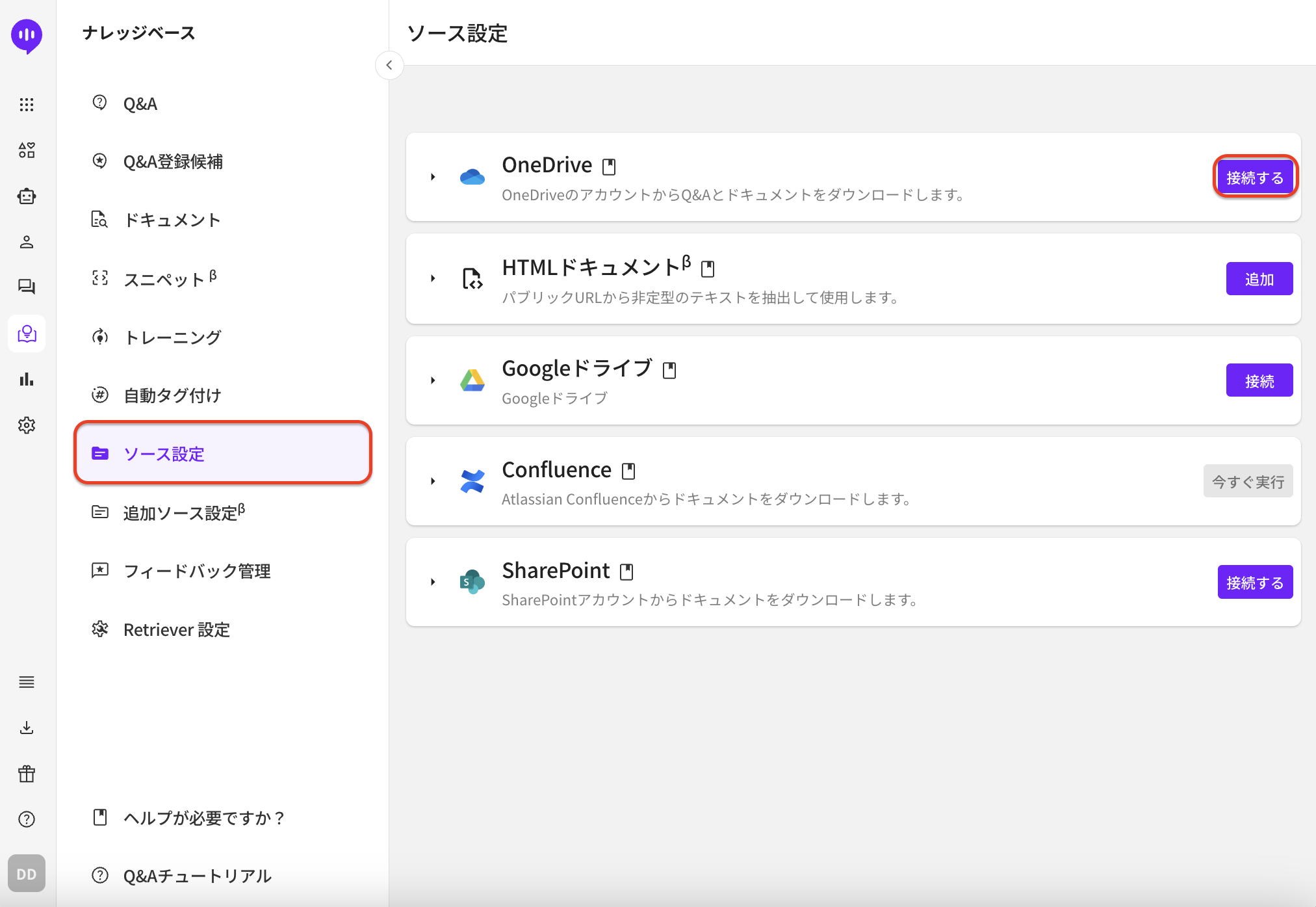Click the download icon in left rail
Screen dimensions: 1316x907
(27, 728)
